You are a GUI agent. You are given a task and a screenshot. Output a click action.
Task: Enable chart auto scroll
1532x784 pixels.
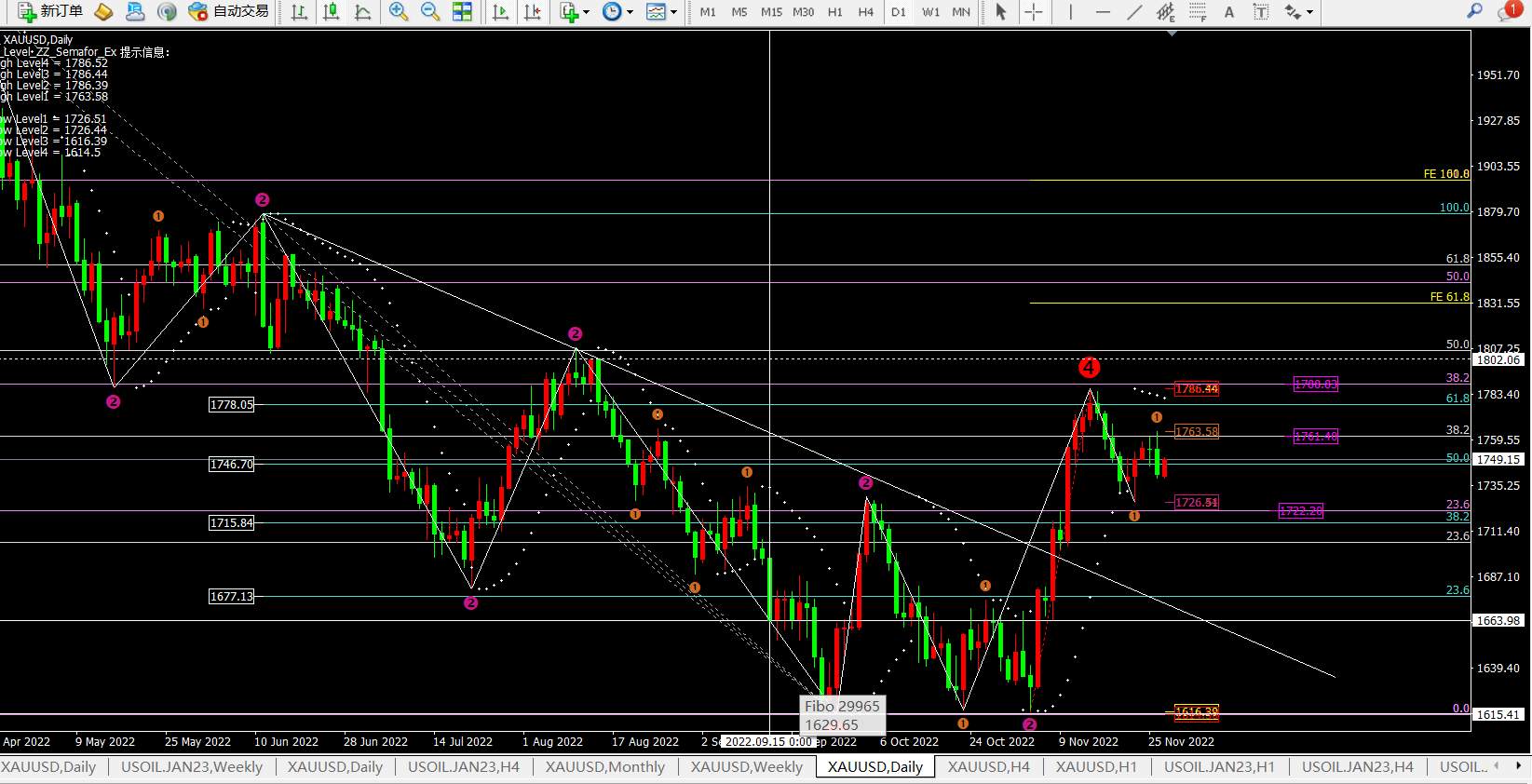pos(500,12)
